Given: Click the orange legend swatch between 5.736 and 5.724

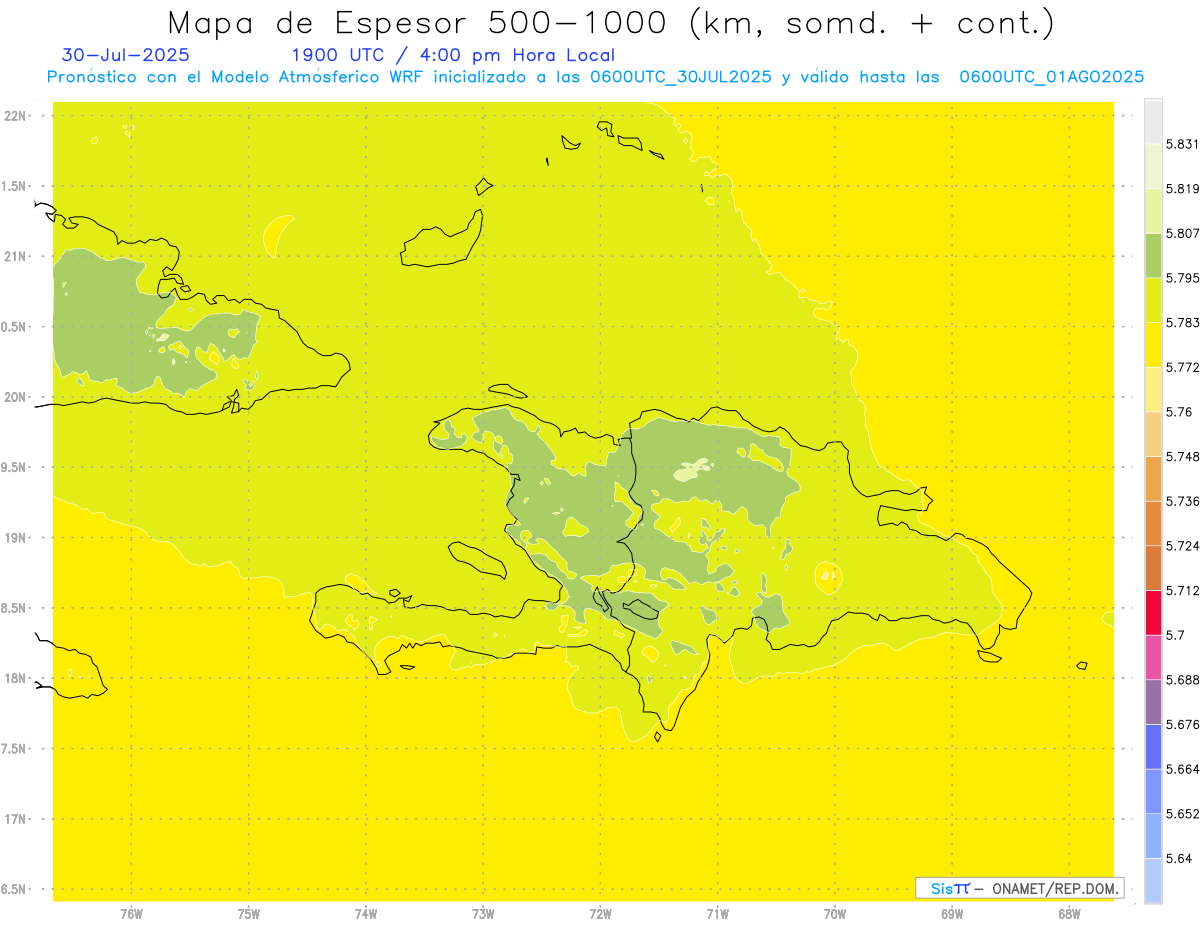Looking at the screenshot, I should [1153, 523].
